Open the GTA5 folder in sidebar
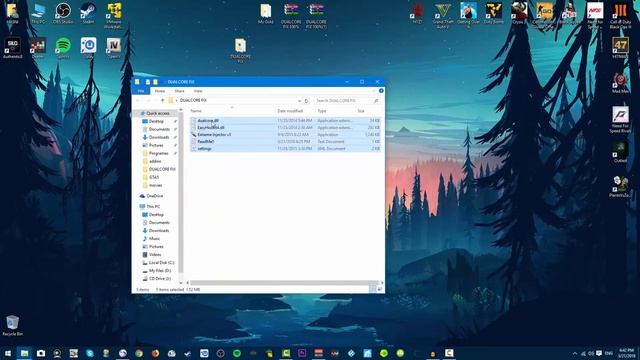The height and width of the screenshot is (360, 640). (154, 177)
